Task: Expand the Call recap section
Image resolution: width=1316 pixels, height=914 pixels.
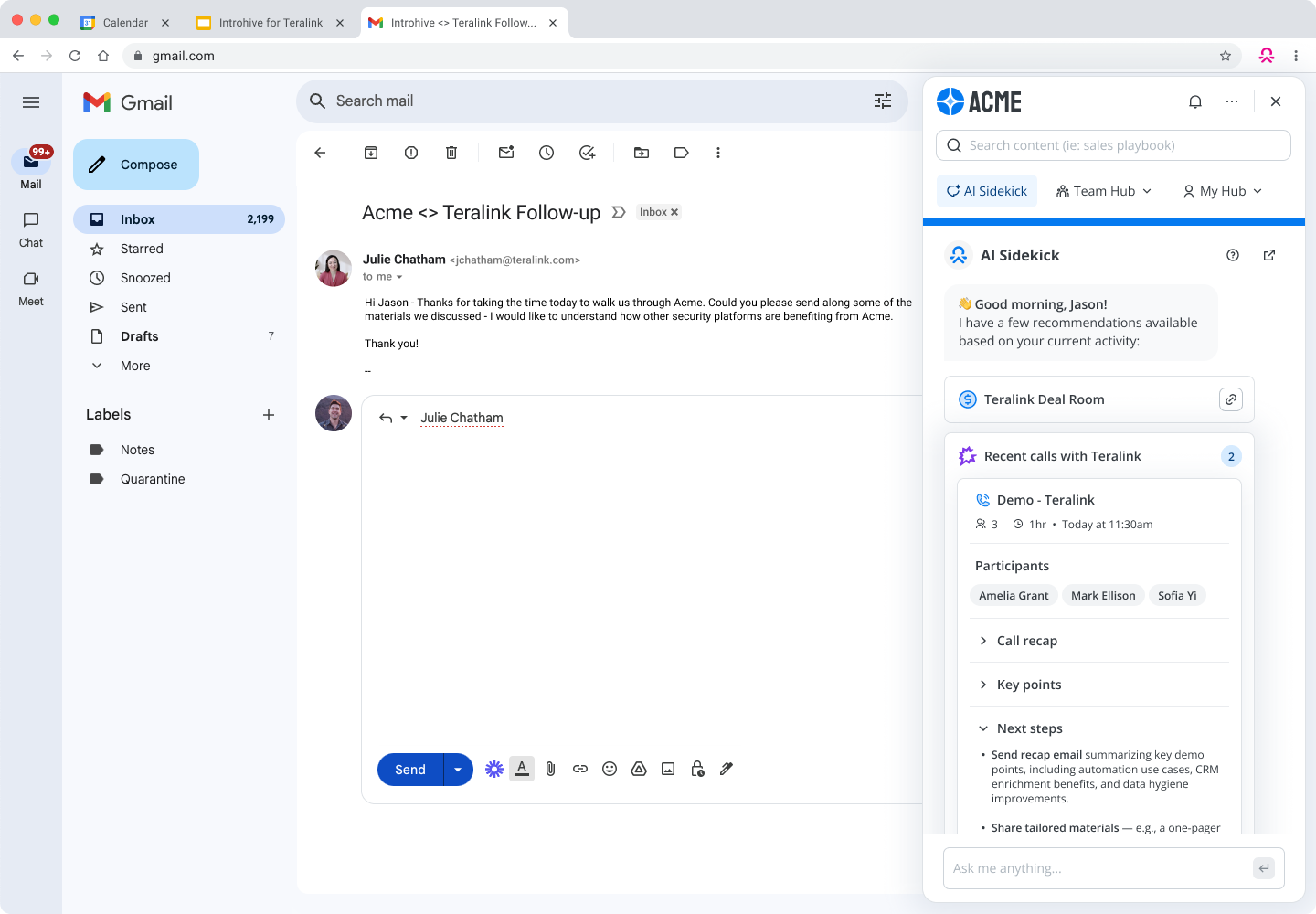Action: tap(1098, 641)
